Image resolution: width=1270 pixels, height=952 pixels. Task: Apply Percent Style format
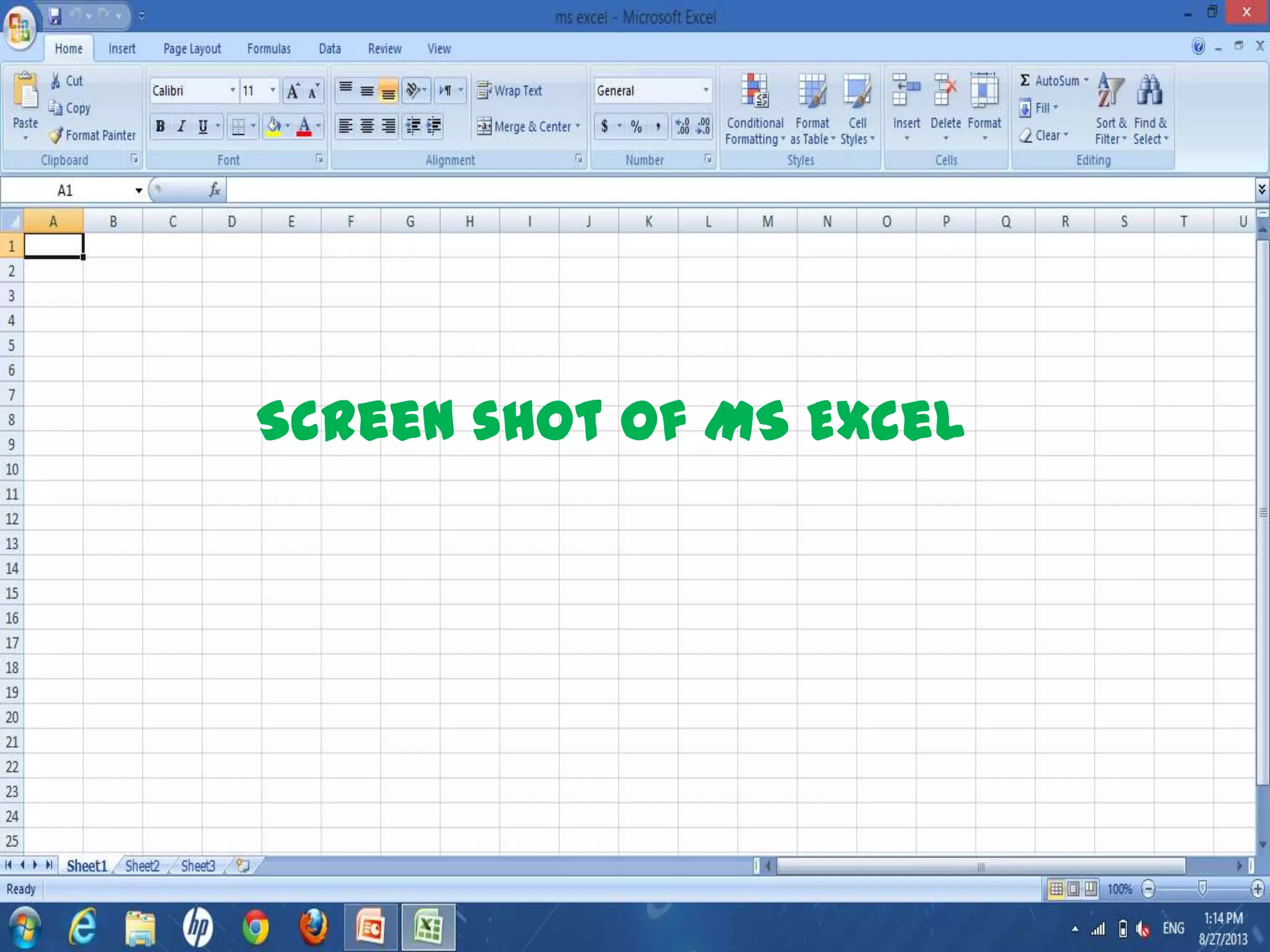(x=636, y=126)
